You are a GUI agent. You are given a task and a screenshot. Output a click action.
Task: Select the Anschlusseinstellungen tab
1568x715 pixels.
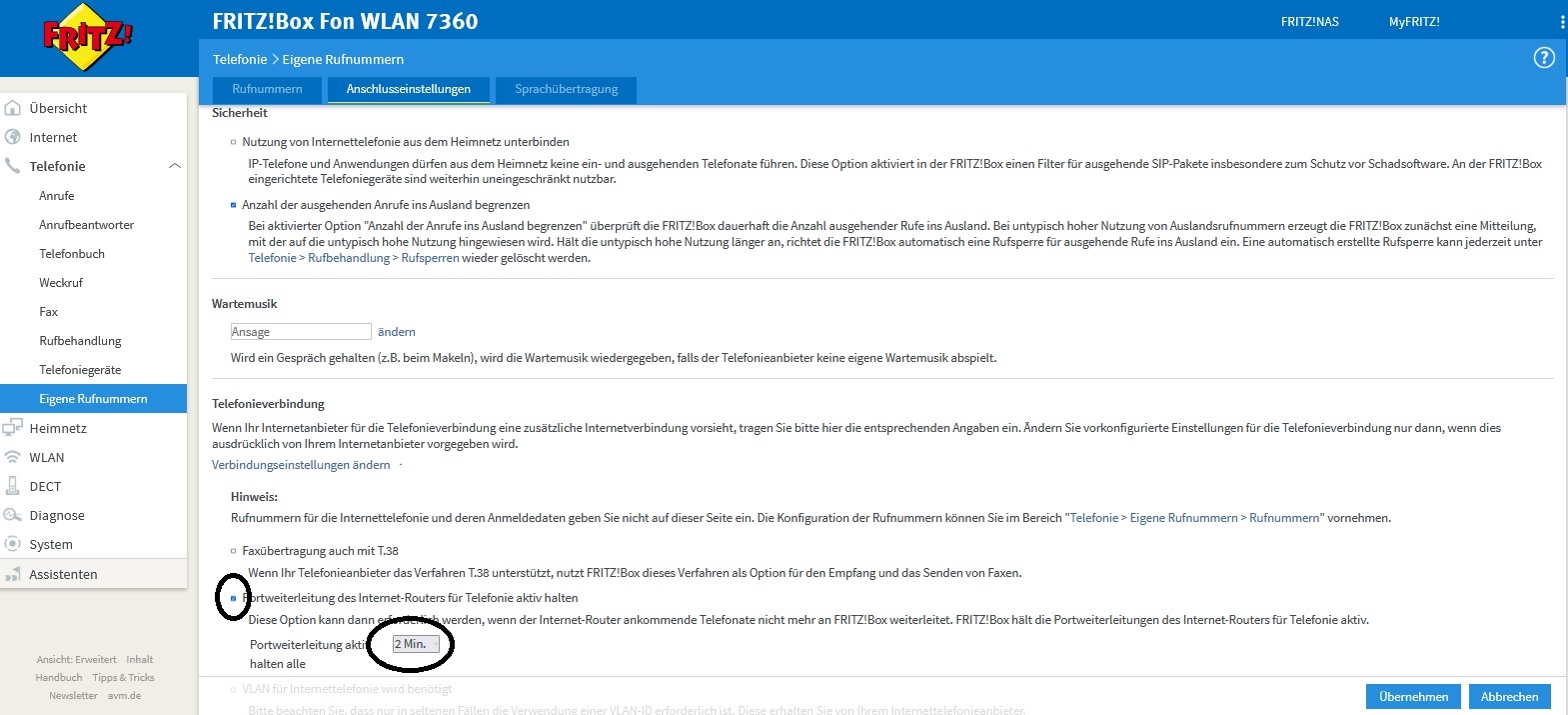[408, 89]
